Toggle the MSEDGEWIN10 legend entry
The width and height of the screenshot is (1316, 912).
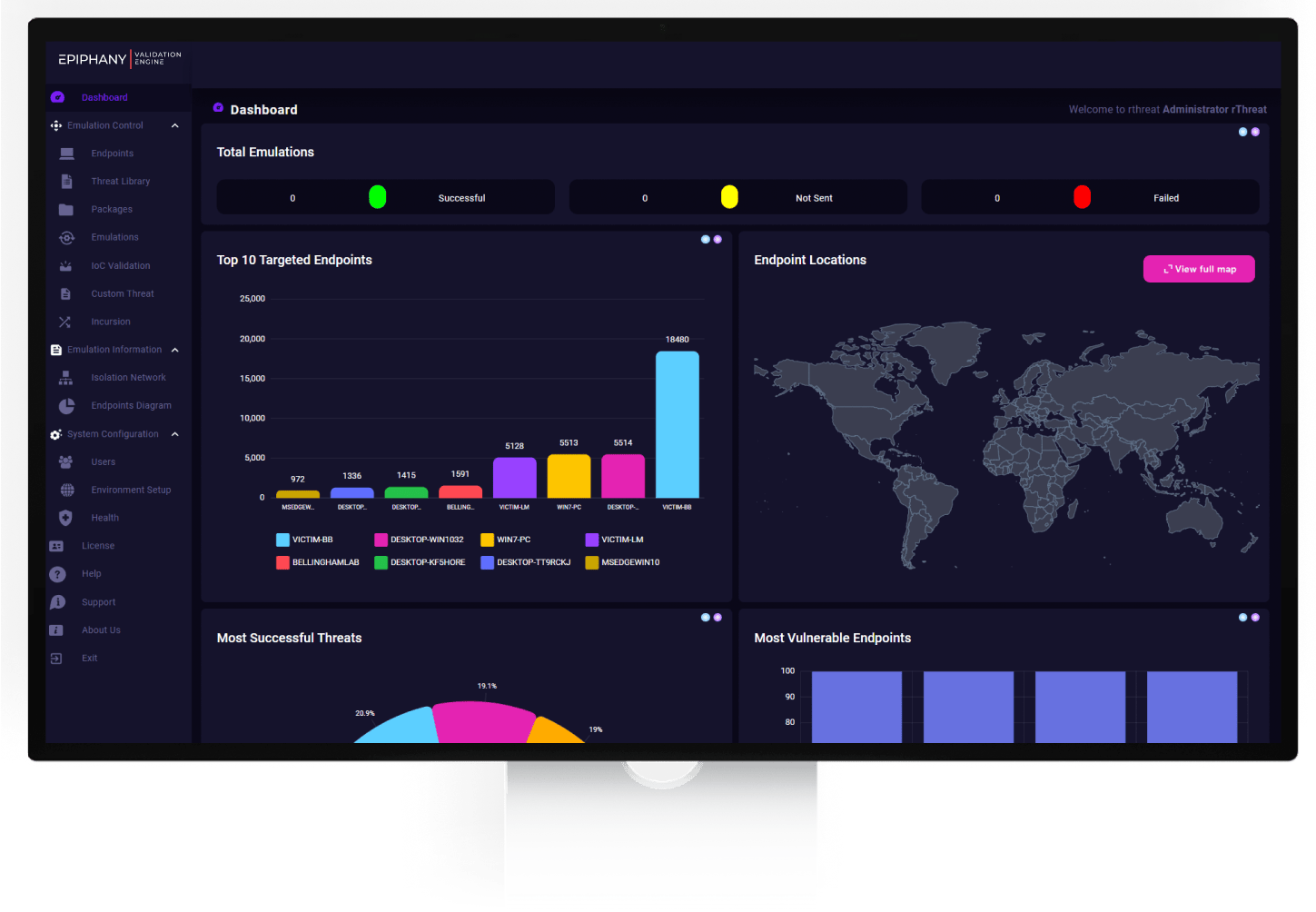click(x=623, y=563)
